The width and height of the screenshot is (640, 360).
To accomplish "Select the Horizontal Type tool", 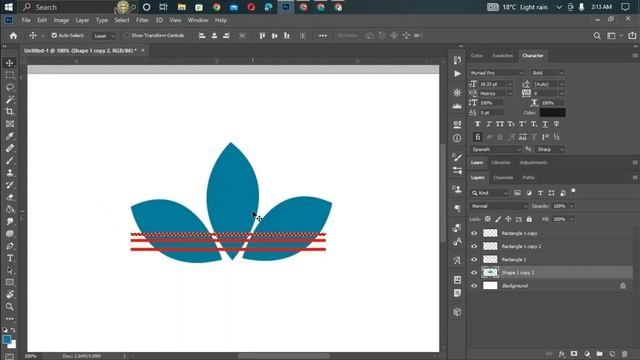I will click(x=10, y=258).
